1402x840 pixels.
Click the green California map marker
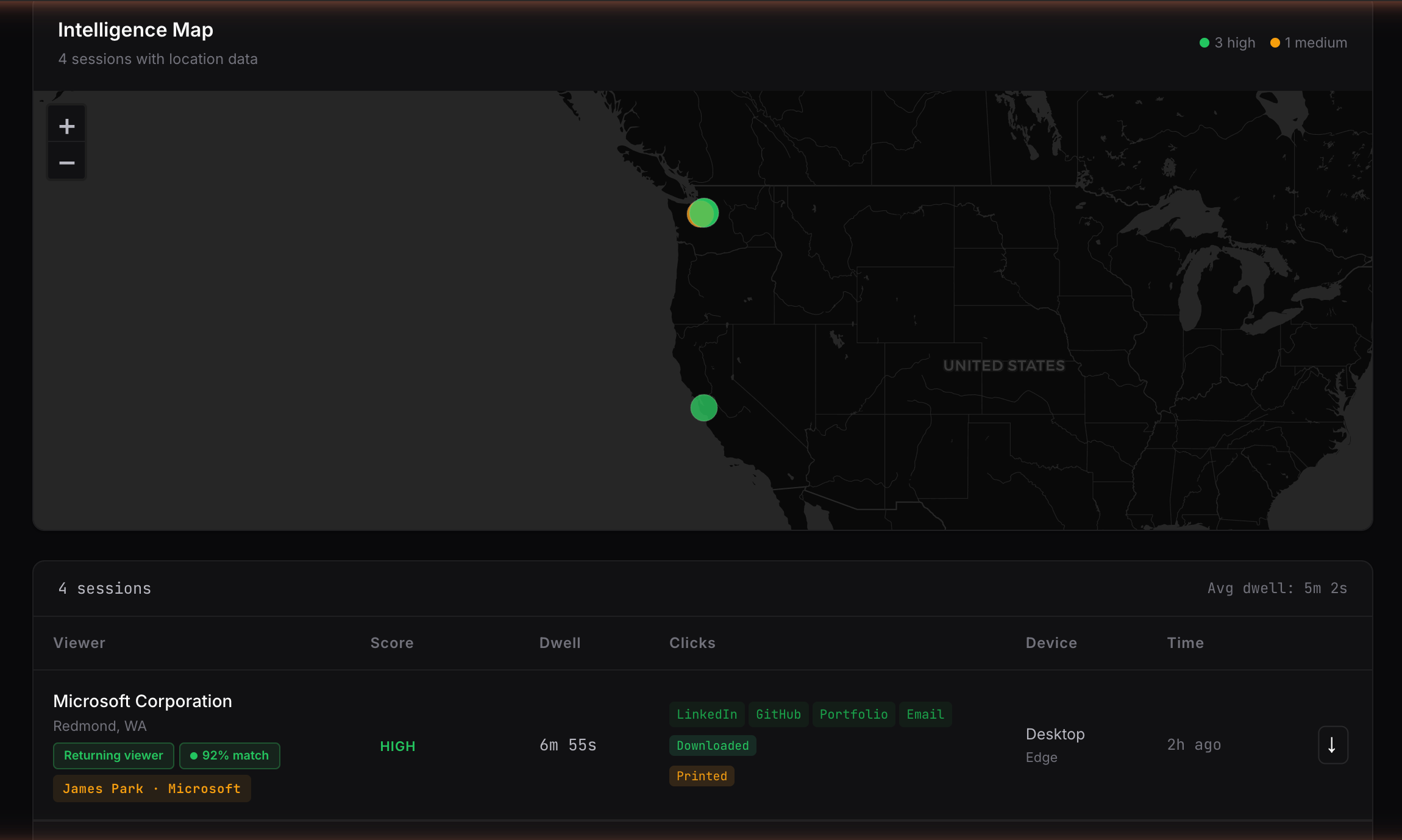(x=703, y=408)
